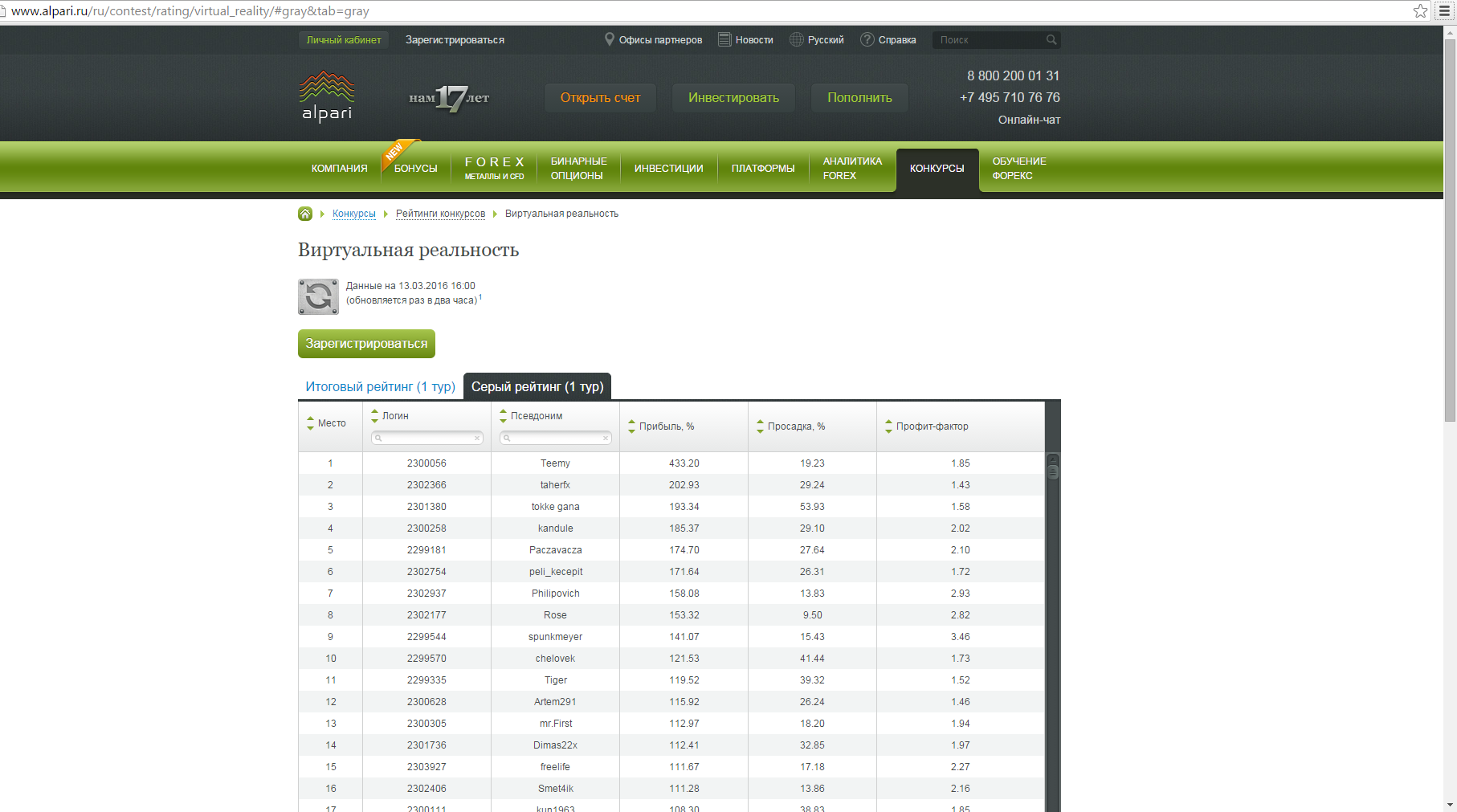Click profit value 158.08

684,594
